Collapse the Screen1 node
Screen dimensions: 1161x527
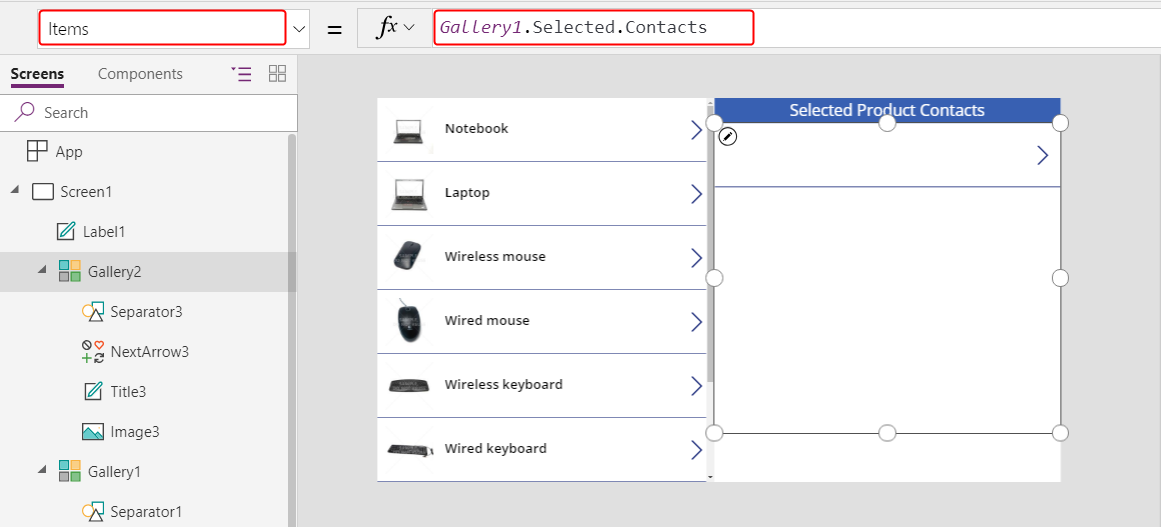pos(16,192)
